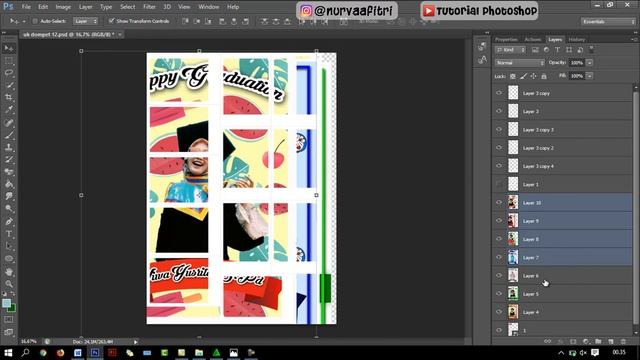Image resolution: width=640 pixels, height=360 pixels.
Task: Select the Crop tool
Action: pyautogui.click(x=9, y=98)
